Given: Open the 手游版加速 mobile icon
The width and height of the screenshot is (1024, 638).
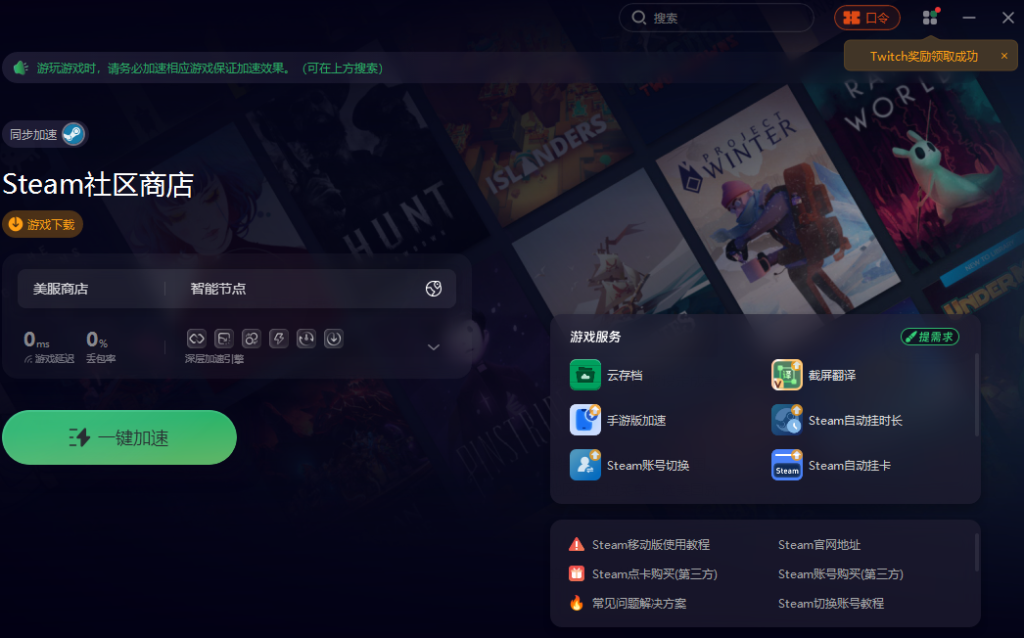Looking at the screenshot, I should pyautogui.click(x=585, y=420).
